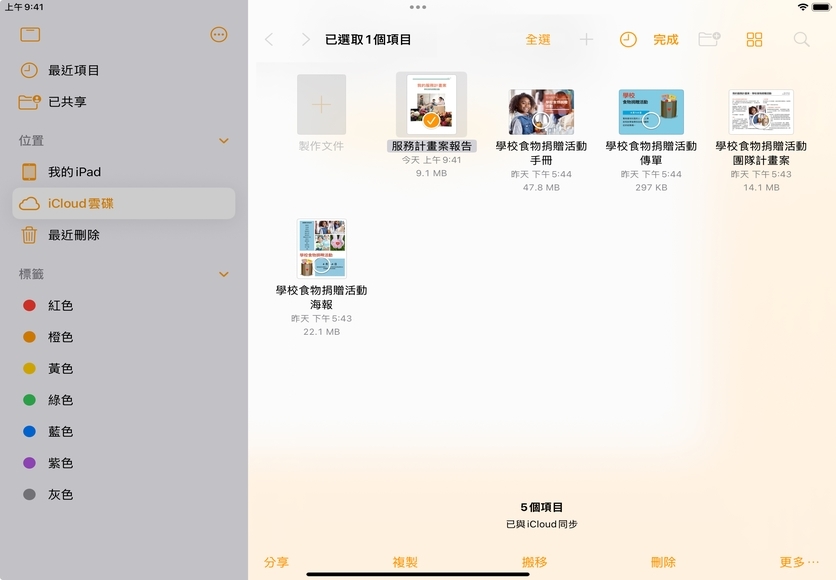
Task: Select the 學校食物捐贈活動海報 thumbnail
Action: 321,249
